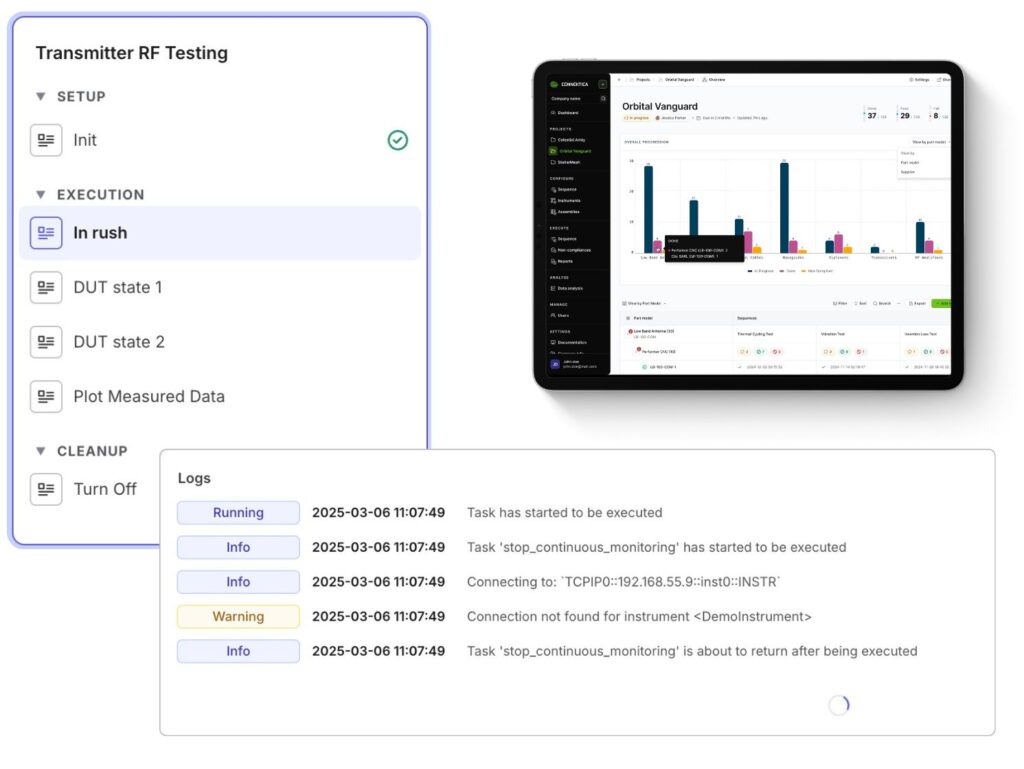The width and height of the screenshot is (1024, 769).
Task: Open the View by part model dropdown above the chart
Action: pos(930,142)
